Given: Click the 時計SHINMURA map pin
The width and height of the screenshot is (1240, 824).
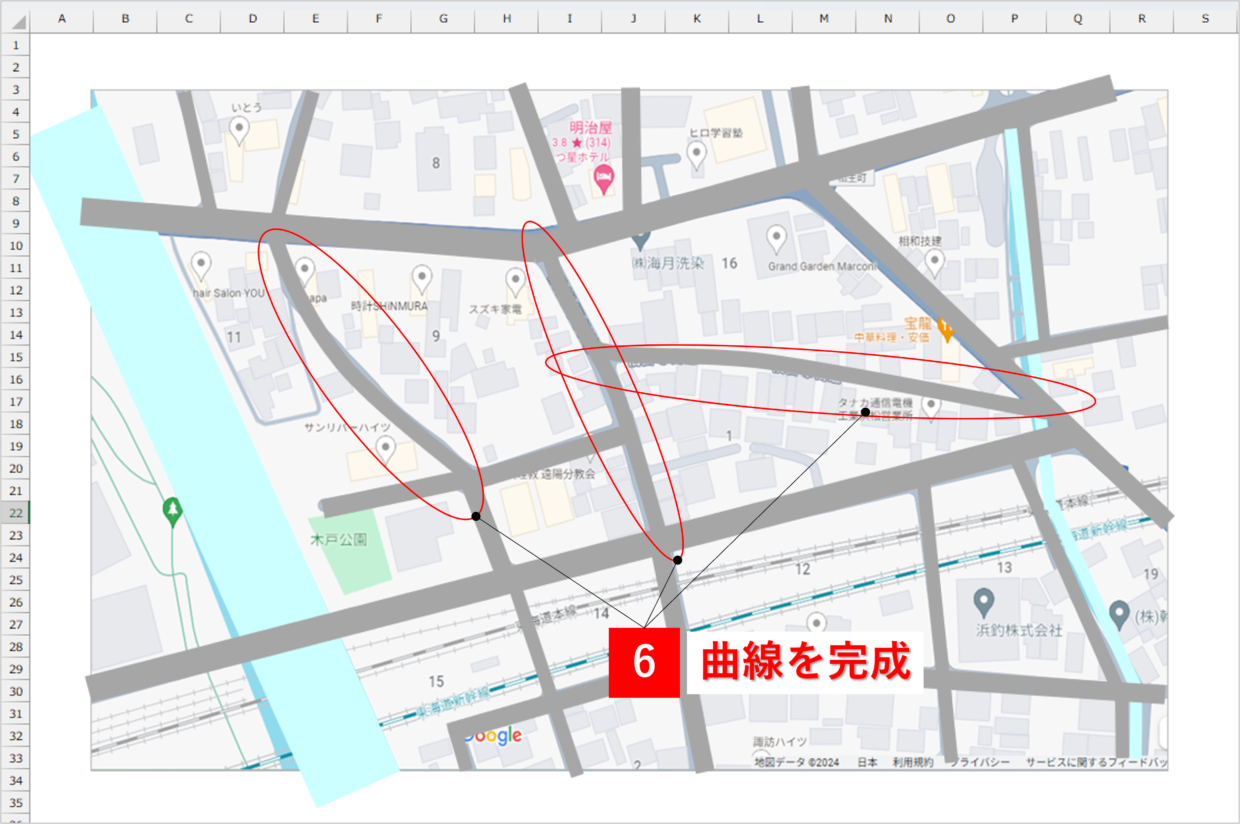Looking at the screenshot, I should [422, 278].
